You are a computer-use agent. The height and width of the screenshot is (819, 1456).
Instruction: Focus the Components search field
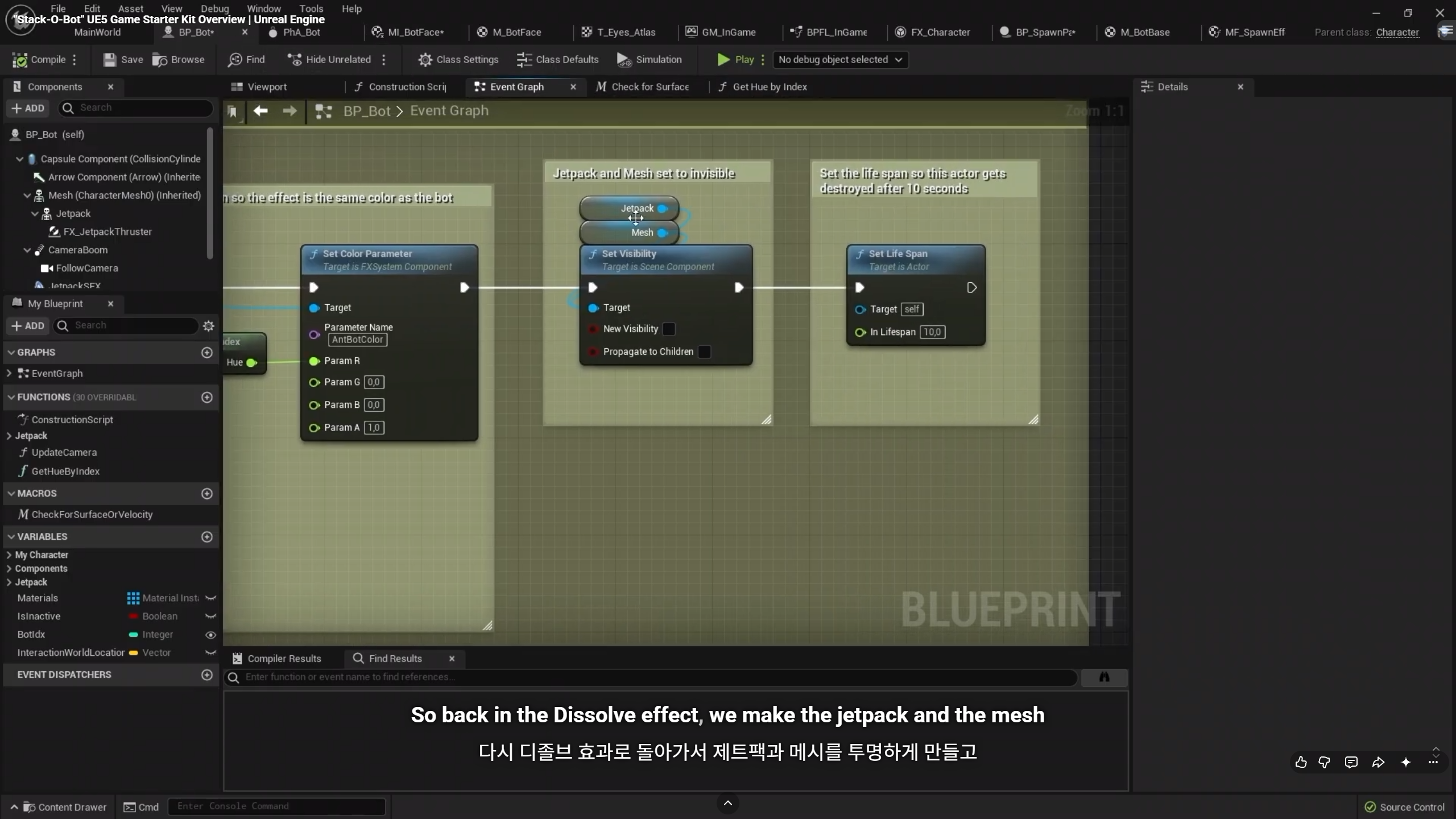[x=136, y=108]
